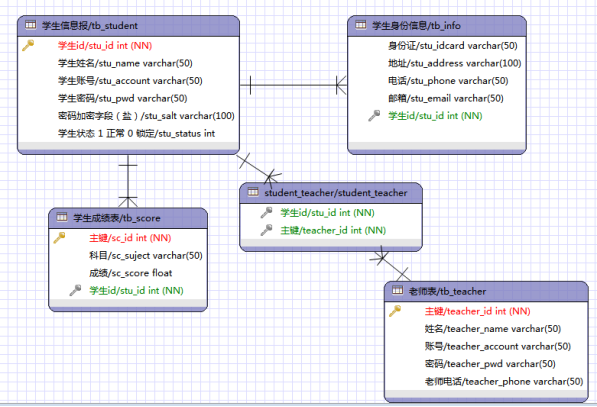Select the stu_account varchar(50) column

[x=130, y=81]
